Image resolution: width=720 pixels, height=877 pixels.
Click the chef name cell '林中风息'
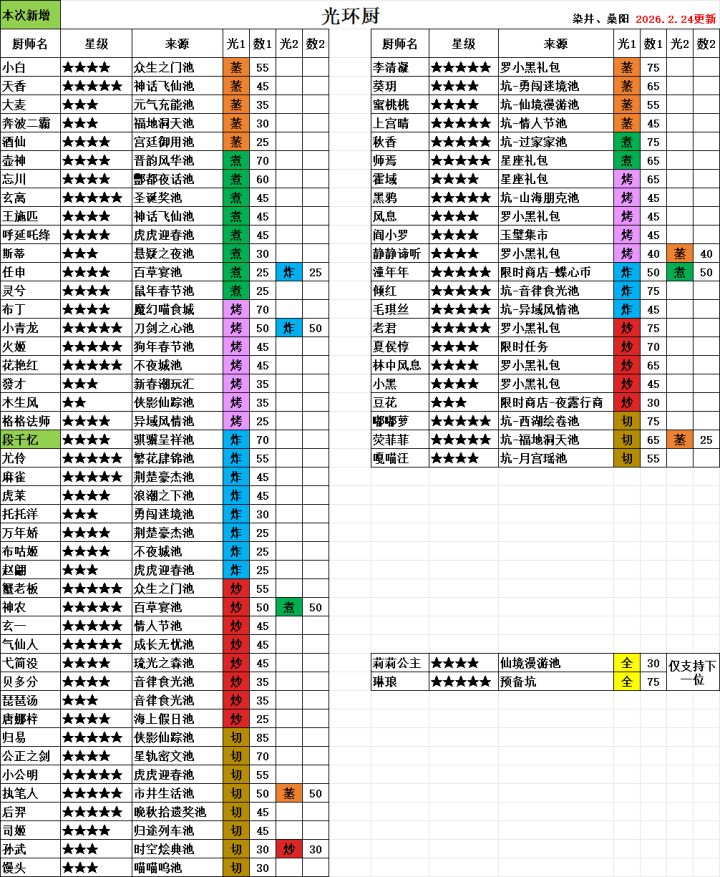401,365
